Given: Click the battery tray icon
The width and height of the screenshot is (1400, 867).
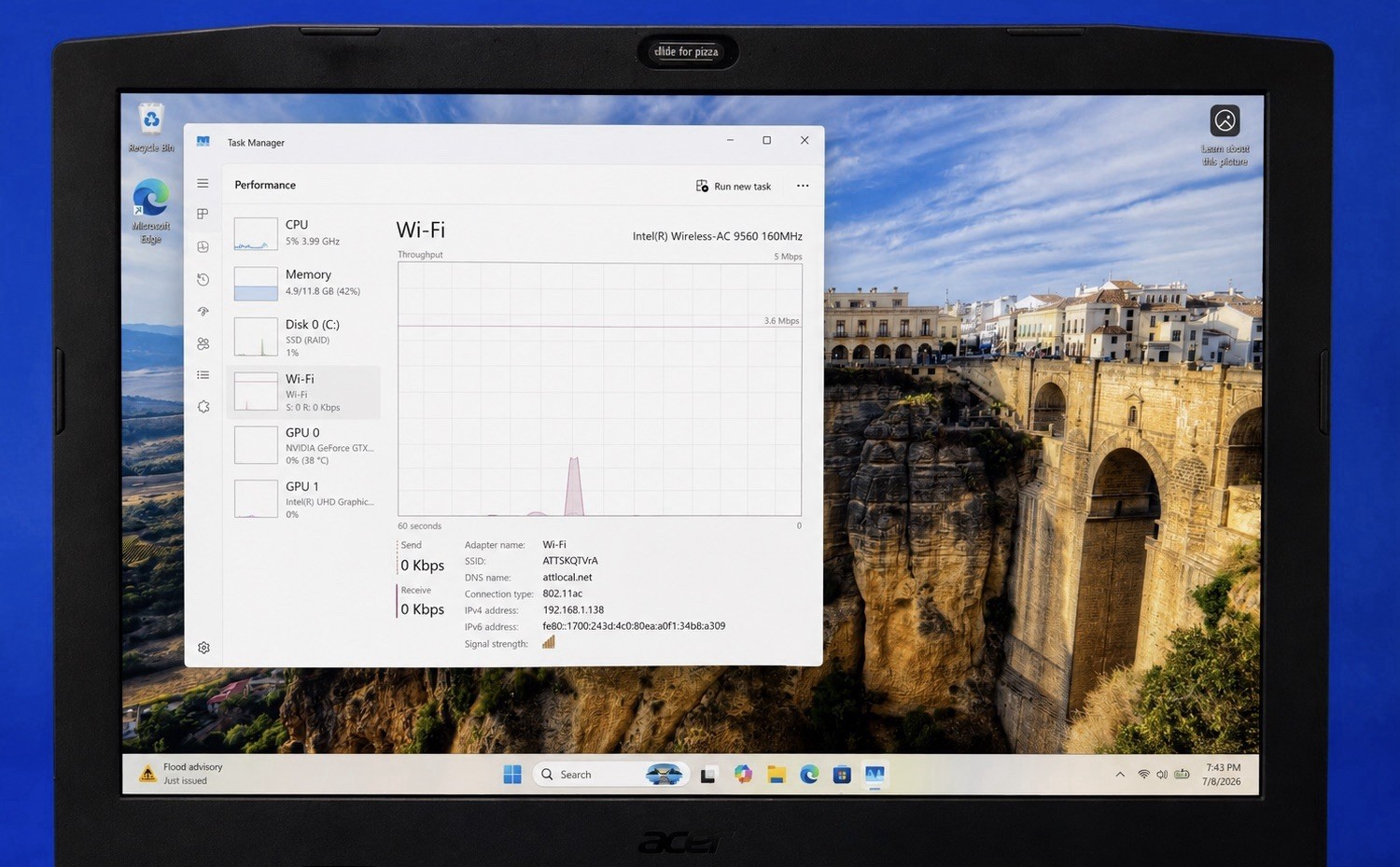Looking at the screenshot, I should click(x=1183, y=775).
